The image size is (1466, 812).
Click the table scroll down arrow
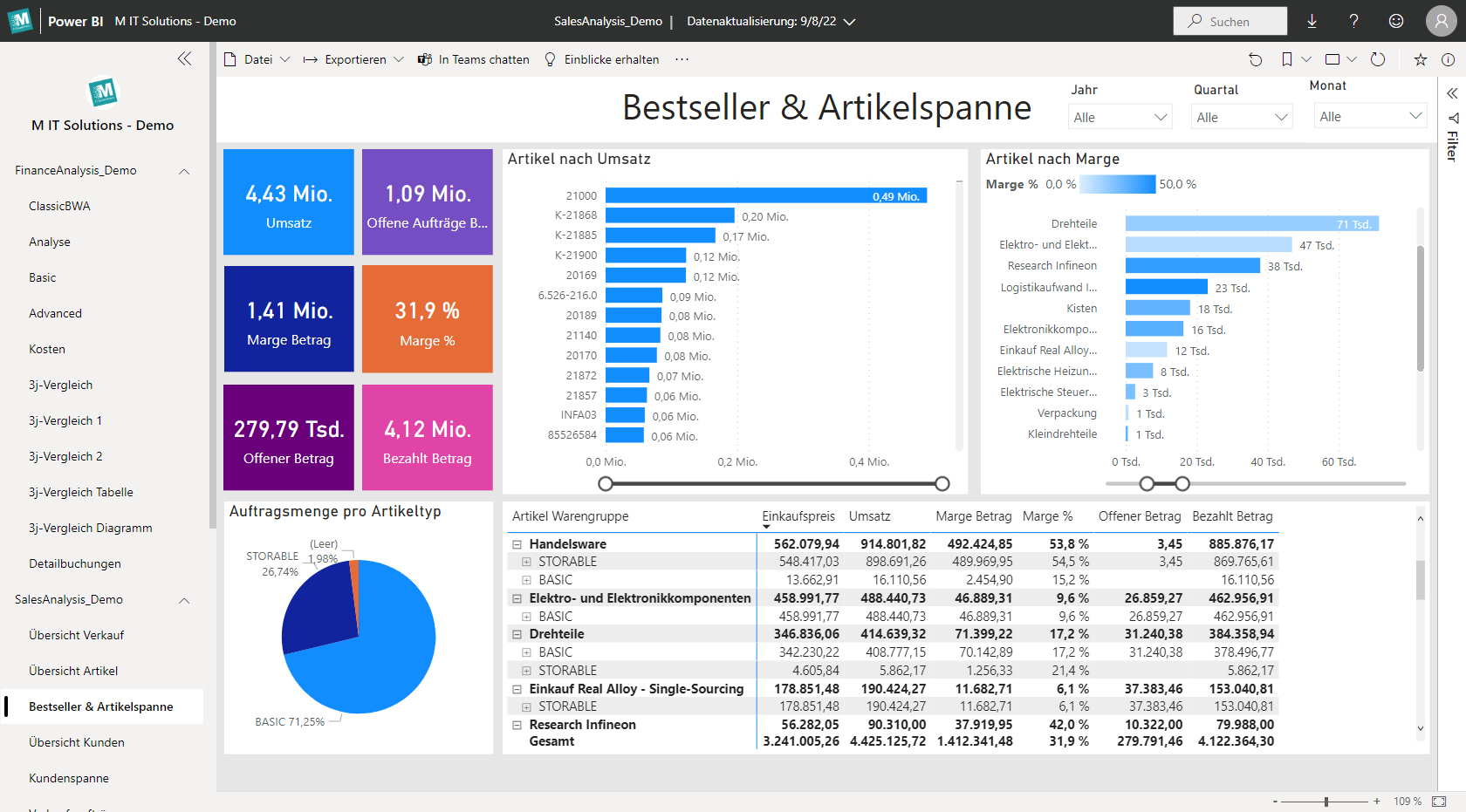[1420, 728]
